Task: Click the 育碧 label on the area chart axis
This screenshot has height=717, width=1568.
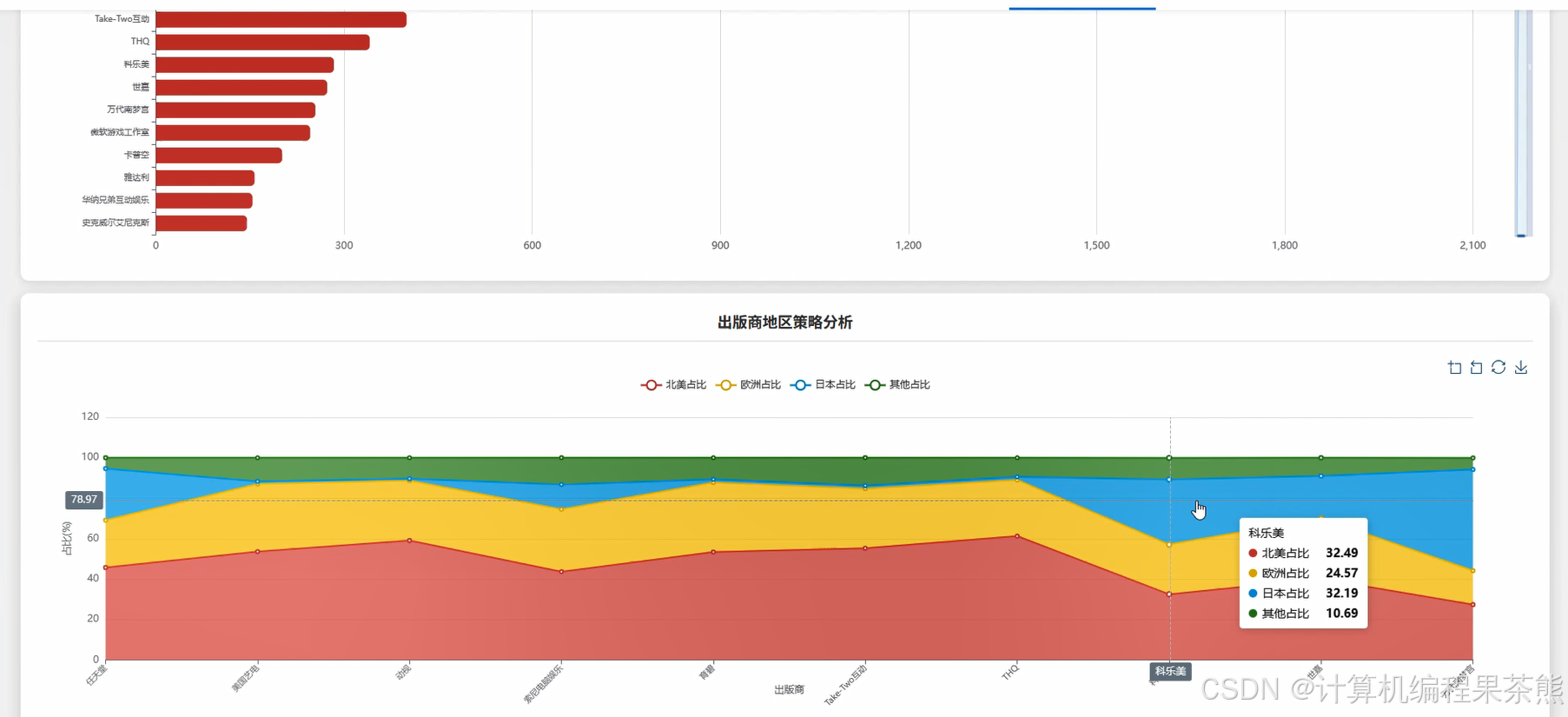Action: point(707,672)
